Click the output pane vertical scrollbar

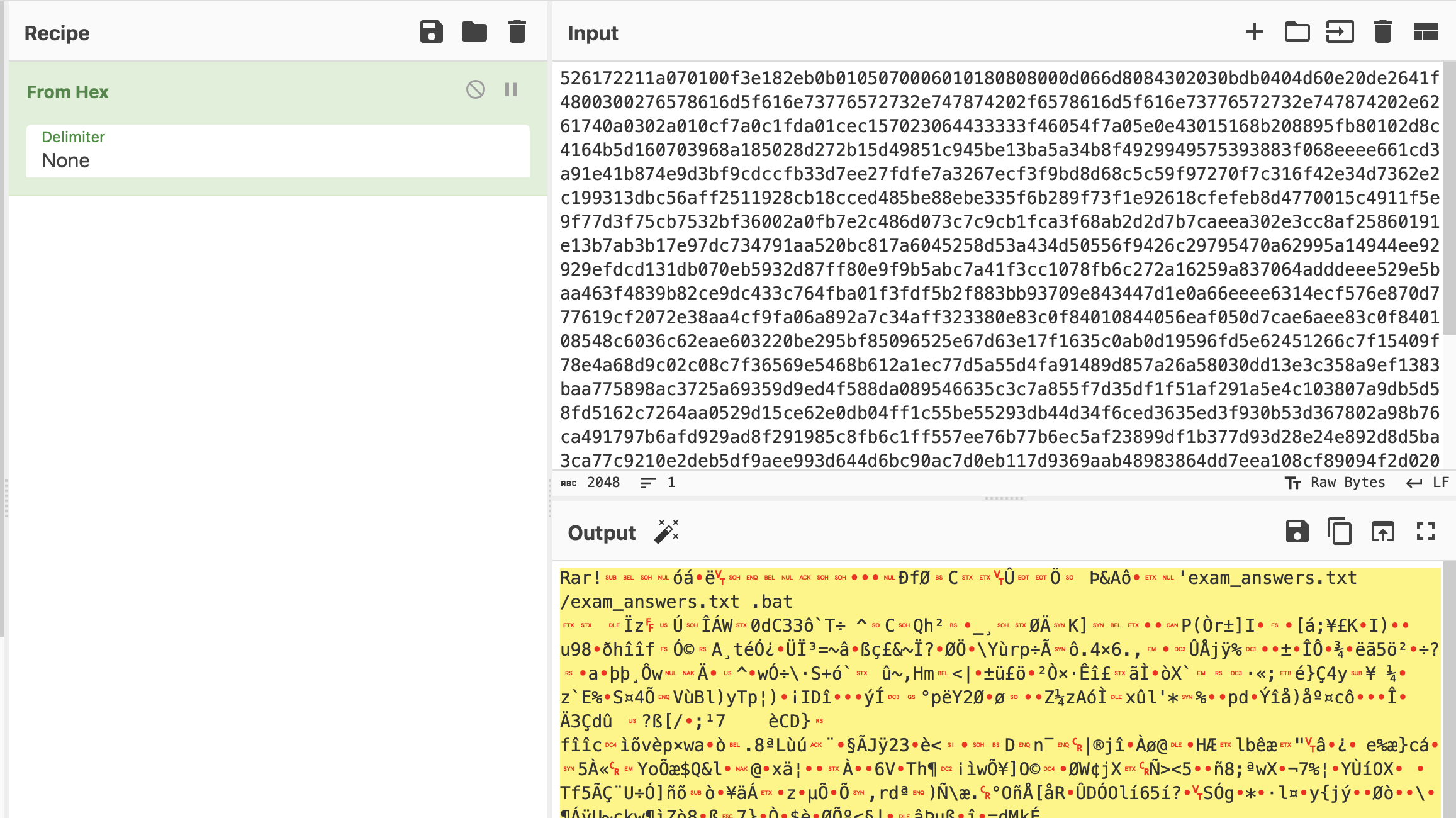[1449, 690]
